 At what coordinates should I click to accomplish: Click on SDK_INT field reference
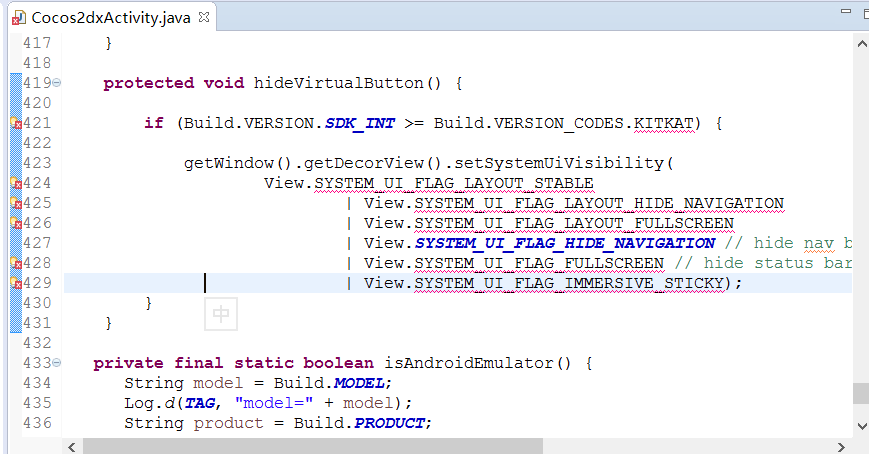pyautogui.click(x=360, y=123)
